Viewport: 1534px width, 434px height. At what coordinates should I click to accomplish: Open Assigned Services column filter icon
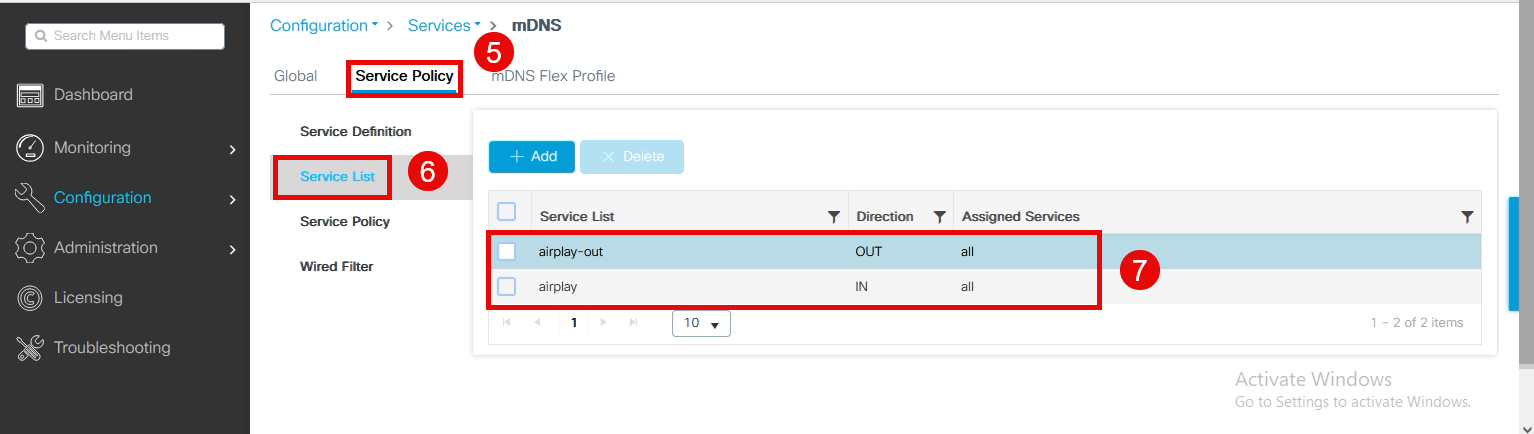1467,217
